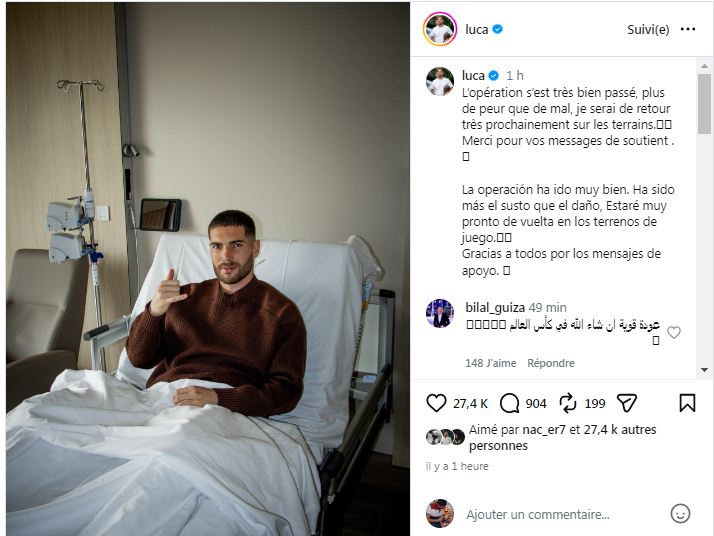View the 148 J'aime likes list
The height and width of the screenshot is (536, 714).
pos(490,363)
